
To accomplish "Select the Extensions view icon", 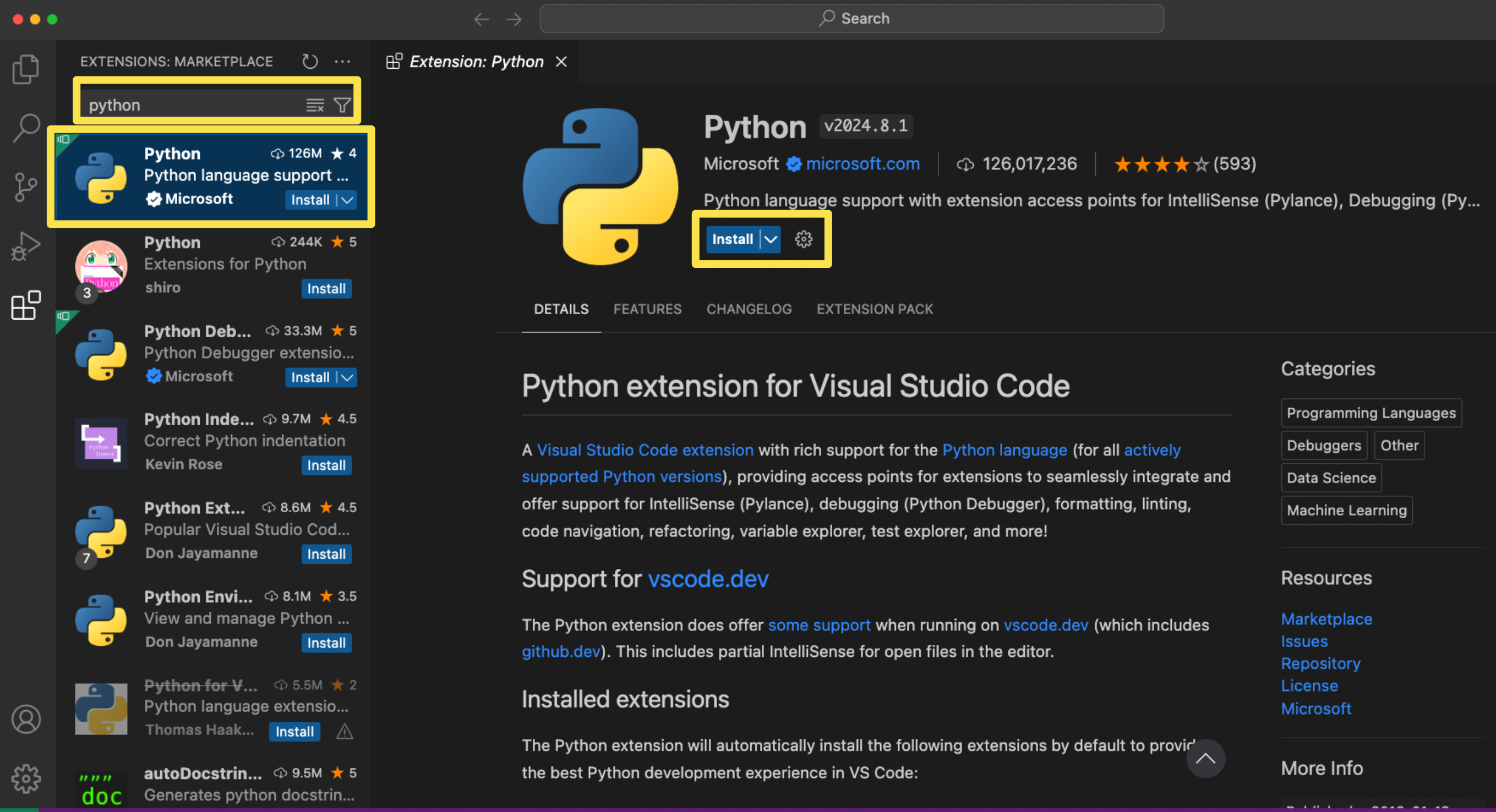I will point(26,305).
